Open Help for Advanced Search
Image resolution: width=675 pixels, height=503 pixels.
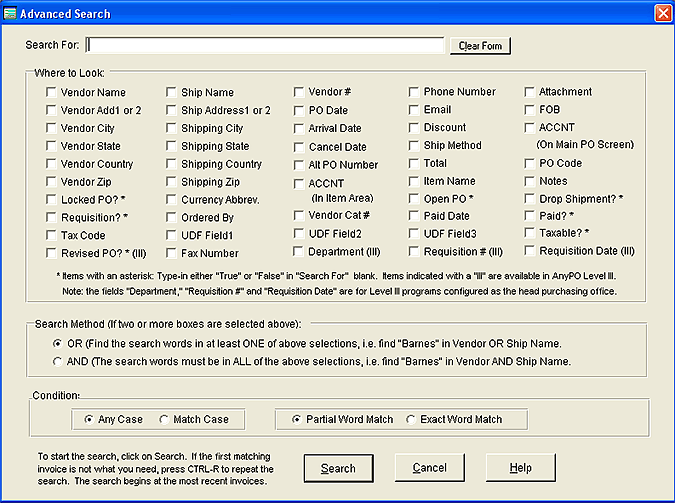coord(520,467)
